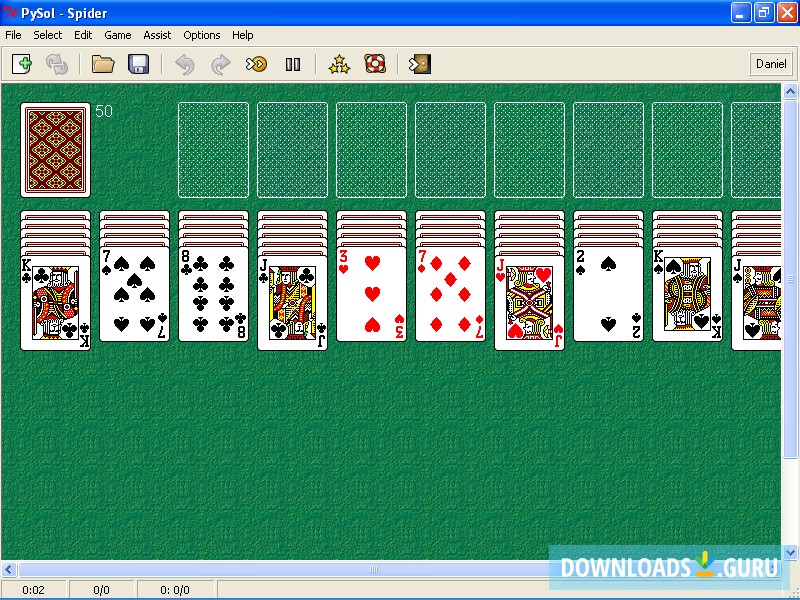Open the File menu
Image resolution: width=800 pixels, height=600 pixels.
pos(13,35)
